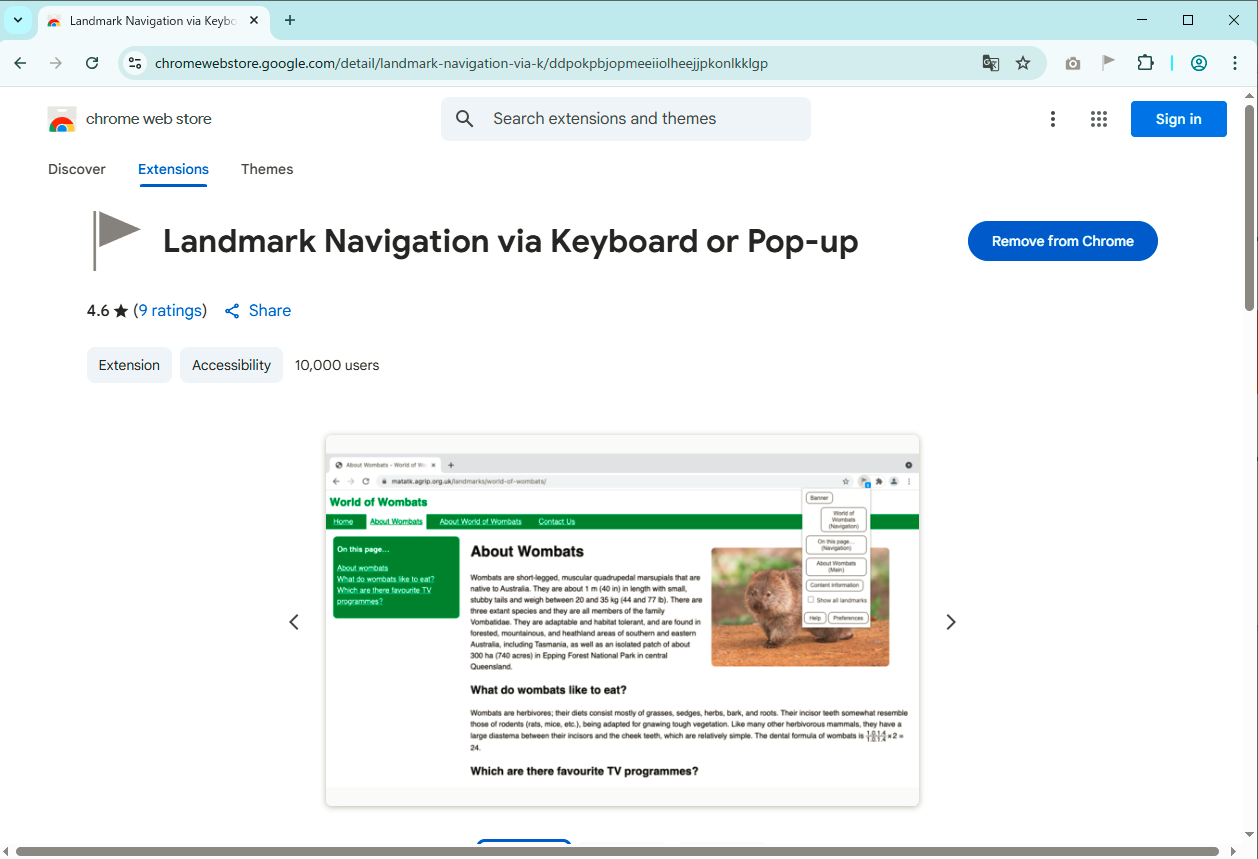Open the tab search dropdown arrow
1258x859 pixels.
coord(18,20)
